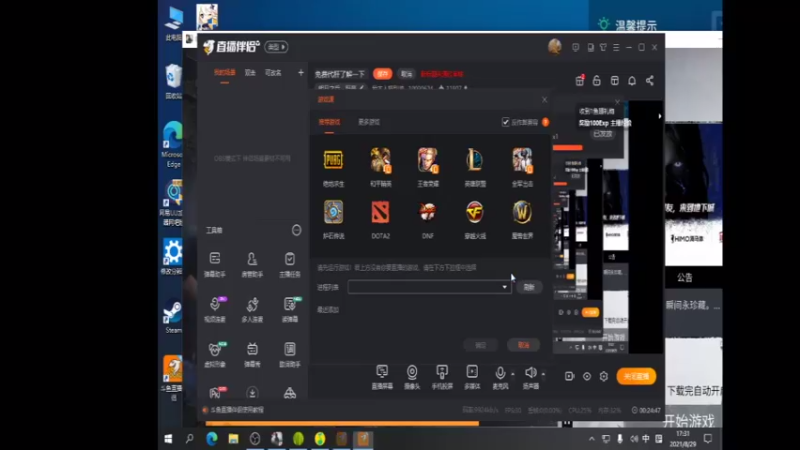Select the Hearthstone game icon
This screenshot has width=800, height=450.
coord(333,212)
